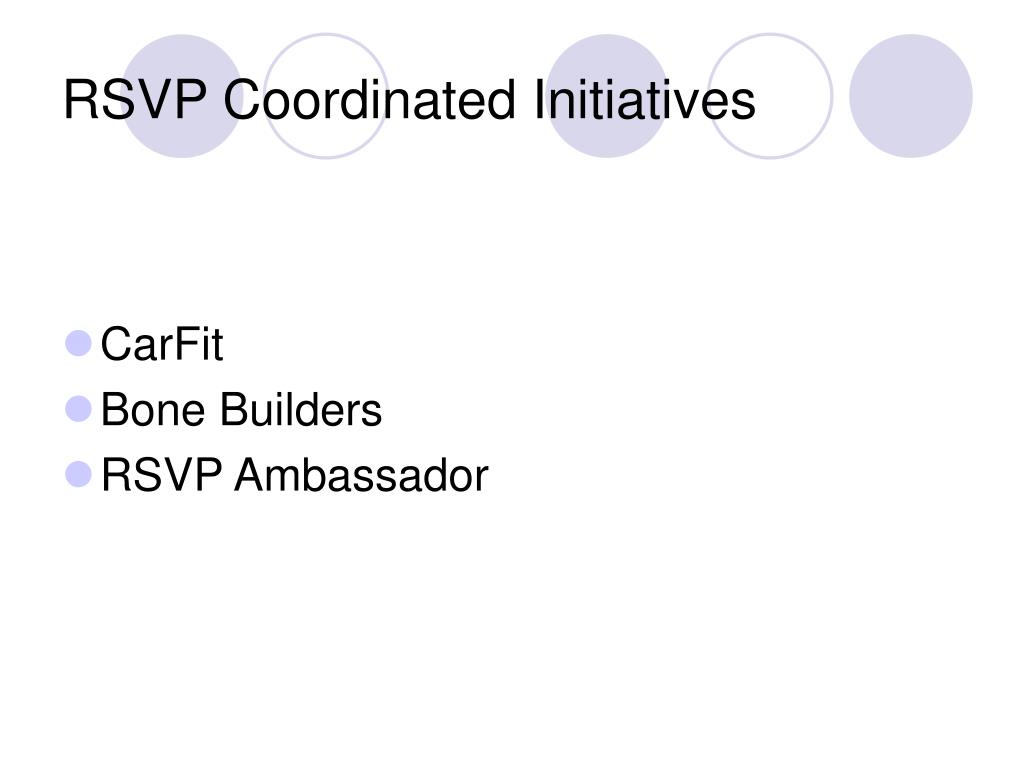Screen dimensions: 1024x768
Task: Click the blank area below the bullets
Action: (512, 627)
